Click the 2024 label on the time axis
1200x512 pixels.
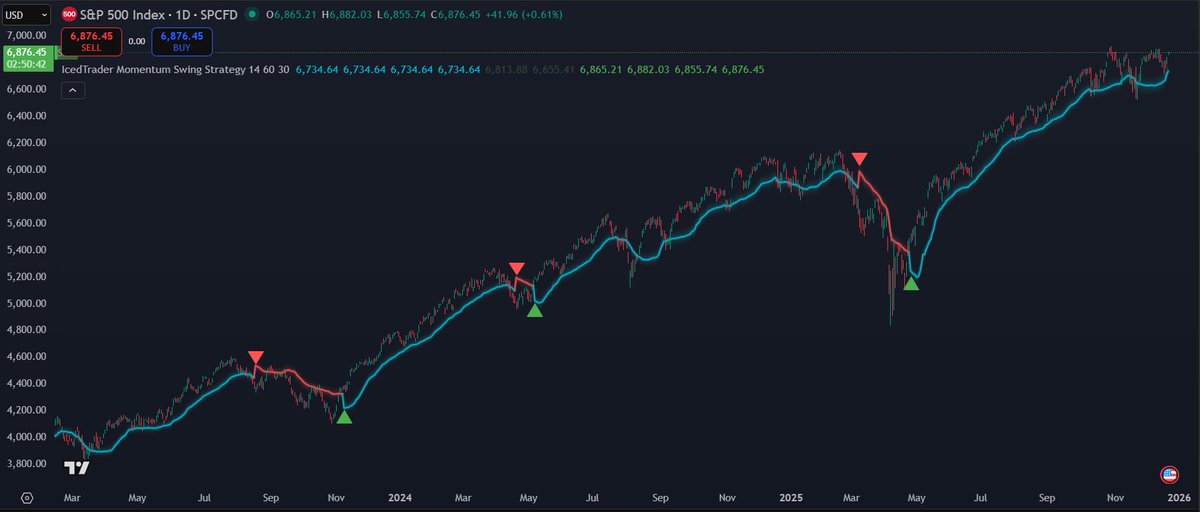pyautogui.click(x=400, y=496)
